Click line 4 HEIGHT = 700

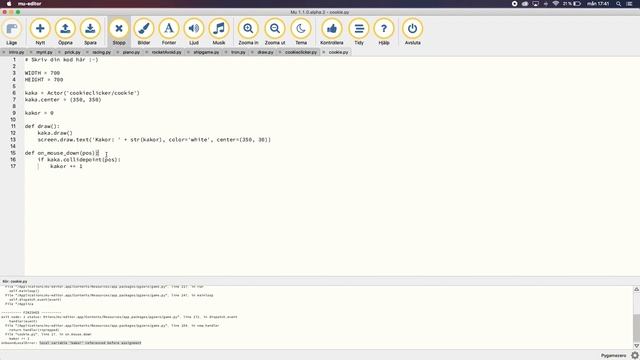(44, 80)
